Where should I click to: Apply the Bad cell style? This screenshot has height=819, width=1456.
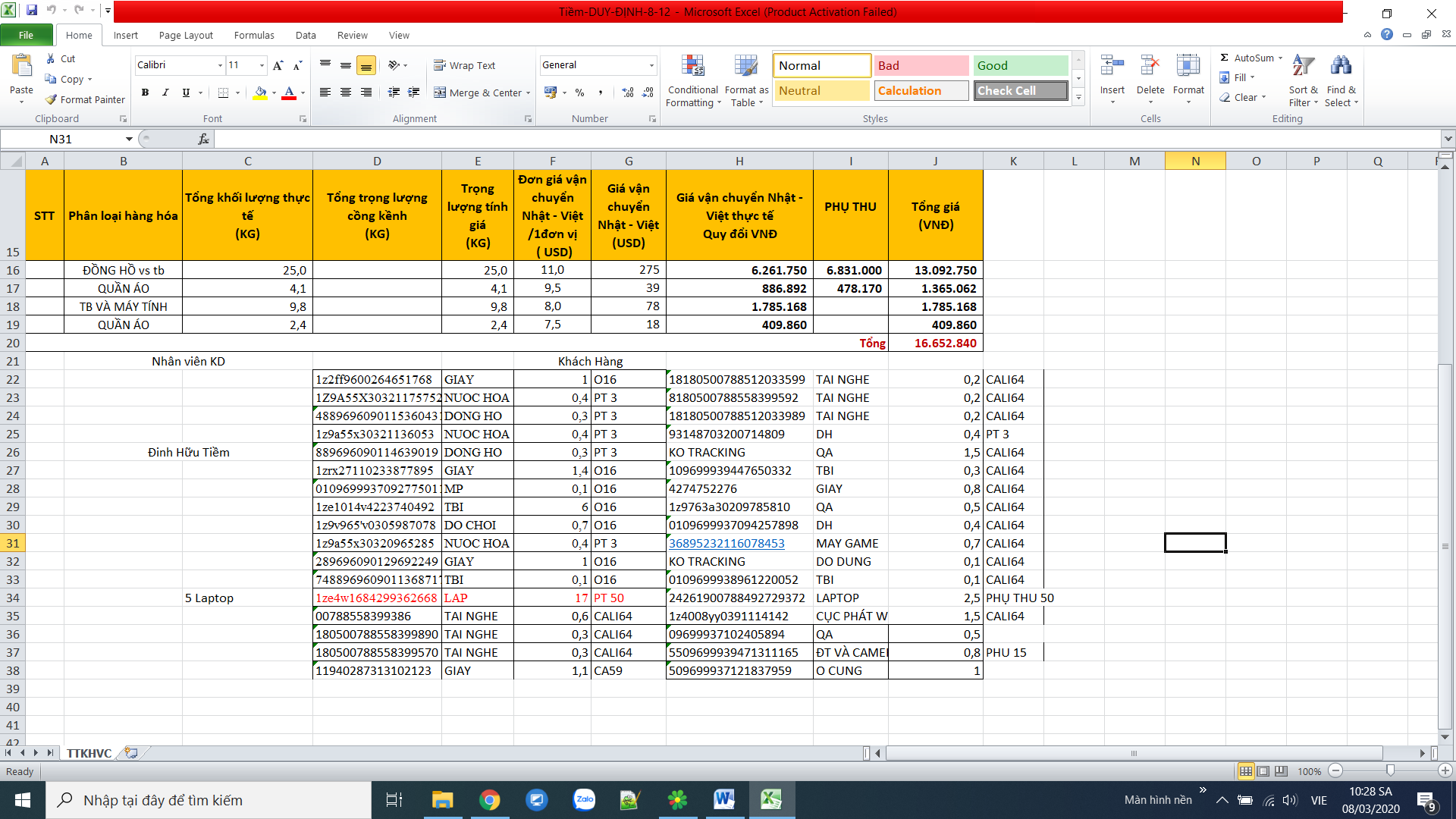pyautogui.click(x=921, y=65)
